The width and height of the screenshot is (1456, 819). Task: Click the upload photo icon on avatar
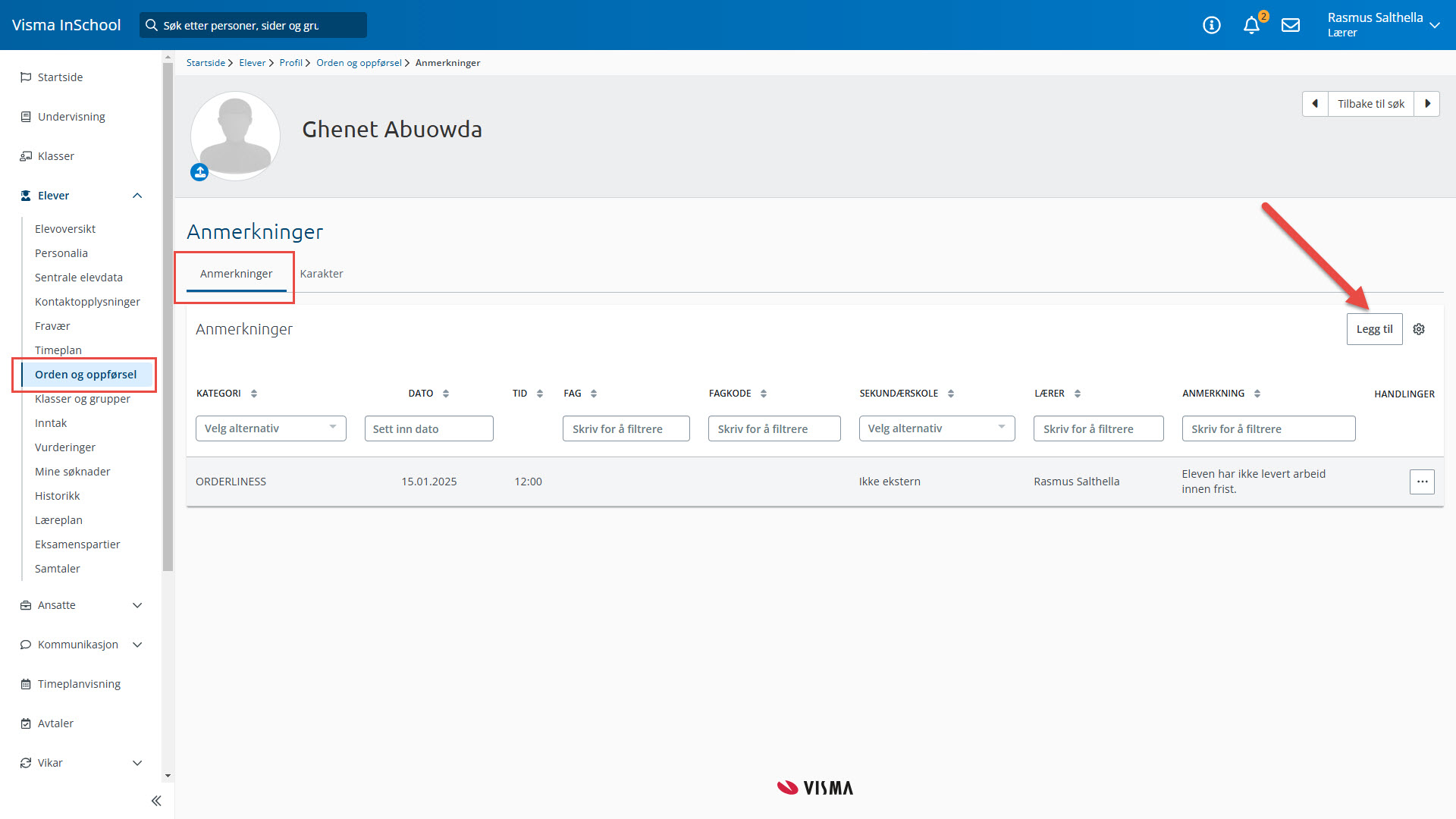199,172
